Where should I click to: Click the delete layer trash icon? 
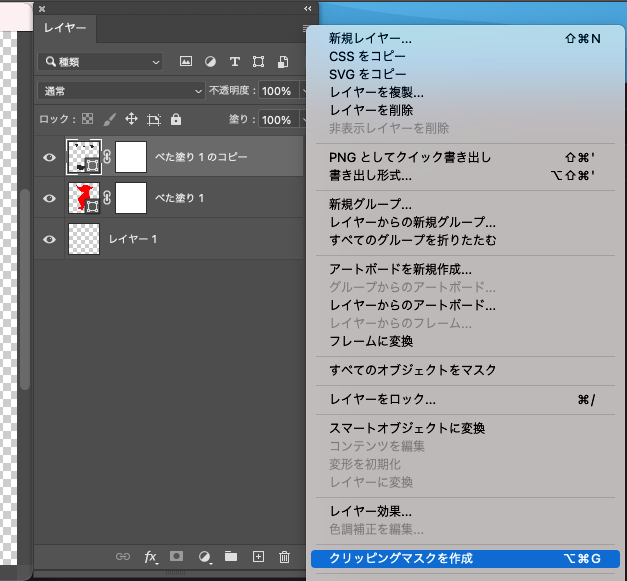click(284, 557)
